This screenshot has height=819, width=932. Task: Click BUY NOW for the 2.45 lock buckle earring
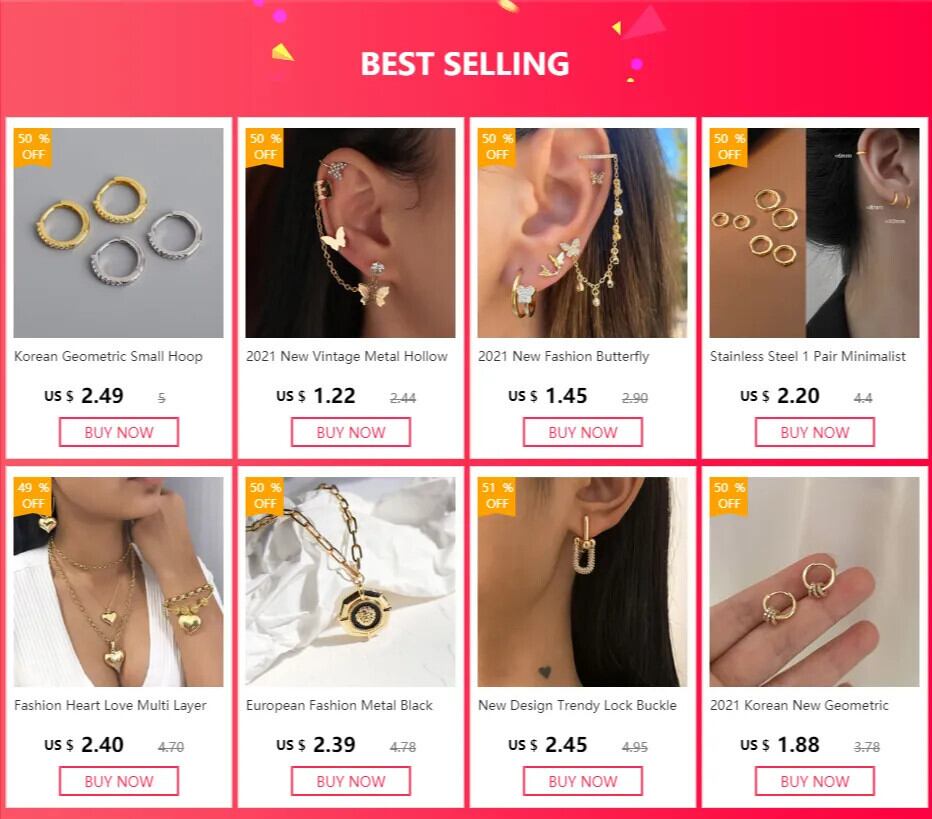tap(582, 781)
